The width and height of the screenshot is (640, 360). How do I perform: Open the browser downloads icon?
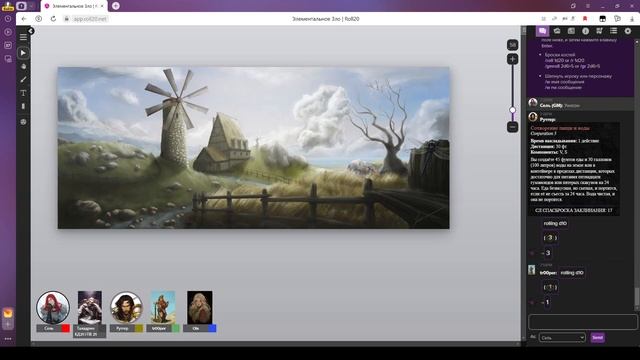tap(633, 19)
